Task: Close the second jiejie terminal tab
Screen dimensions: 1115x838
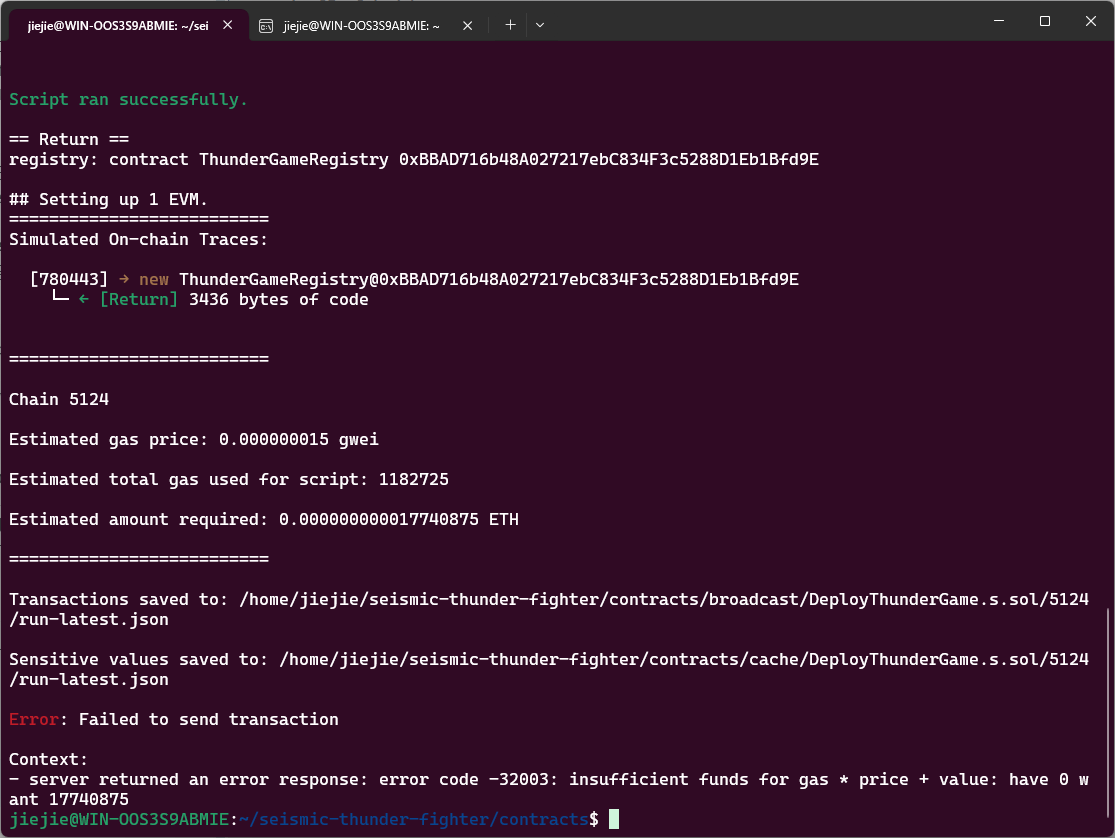Action: [x=467, y=26]
